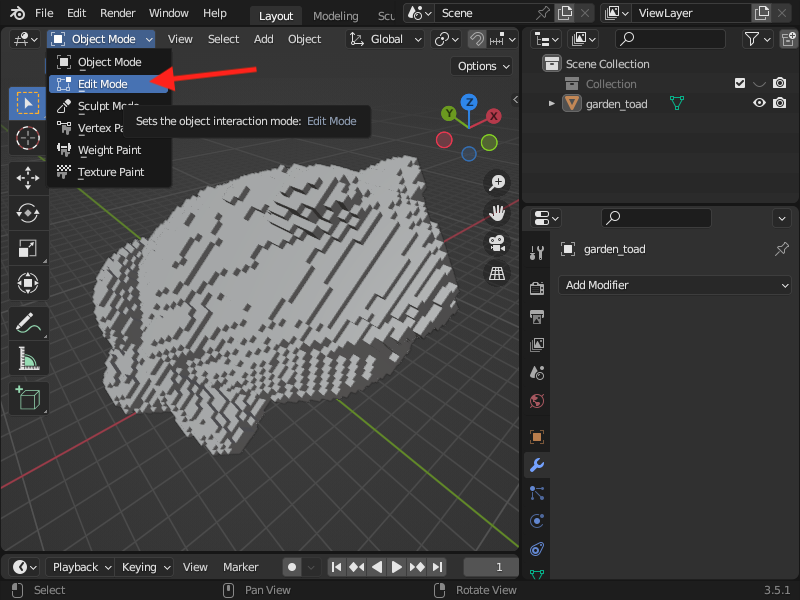Screen dimensions: 800x600
Task: Hide garden_toad using the eye icon
Action: [759, 103]
